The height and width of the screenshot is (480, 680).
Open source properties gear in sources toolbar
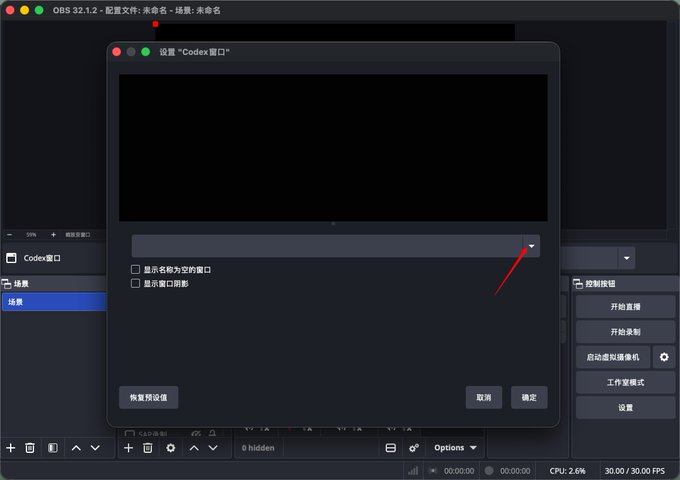point(171,448)
